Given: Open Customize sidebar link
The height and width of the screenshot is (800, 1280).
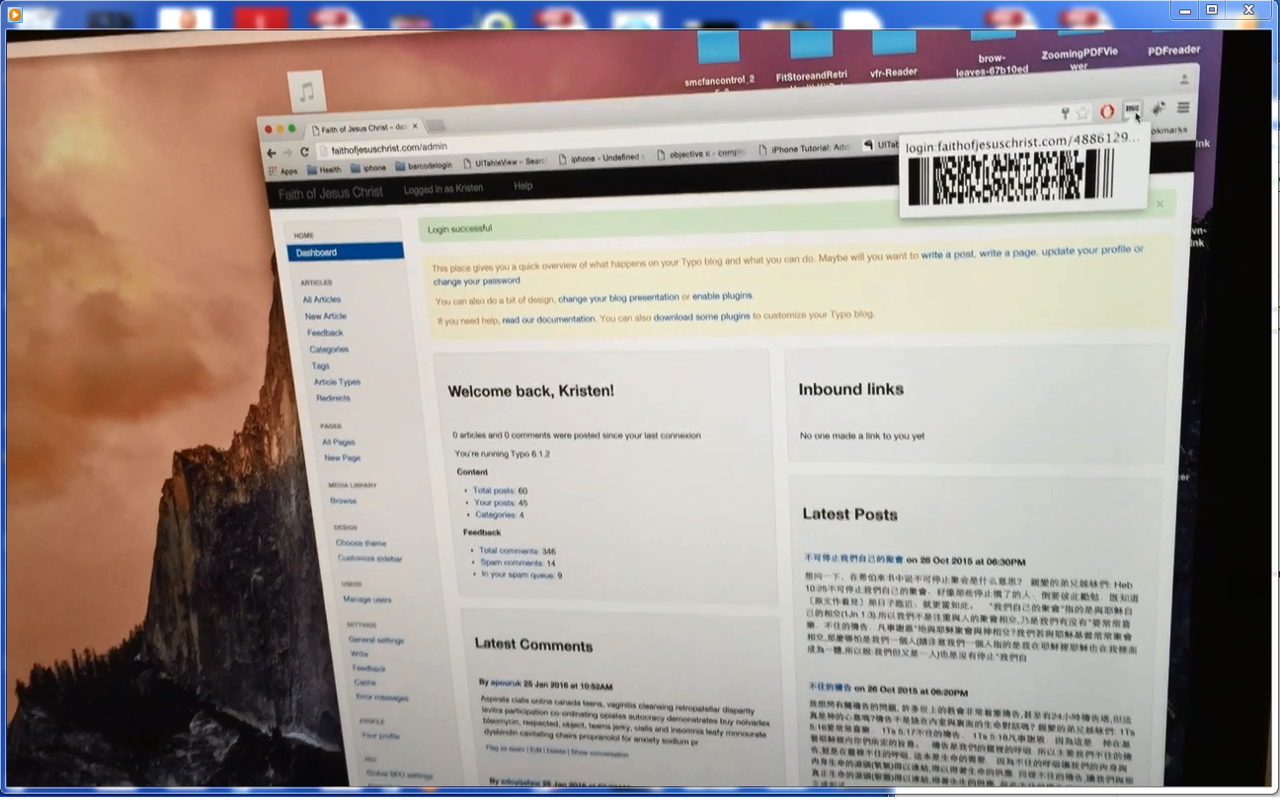Looking at the screenshot, I should (370, 558).
